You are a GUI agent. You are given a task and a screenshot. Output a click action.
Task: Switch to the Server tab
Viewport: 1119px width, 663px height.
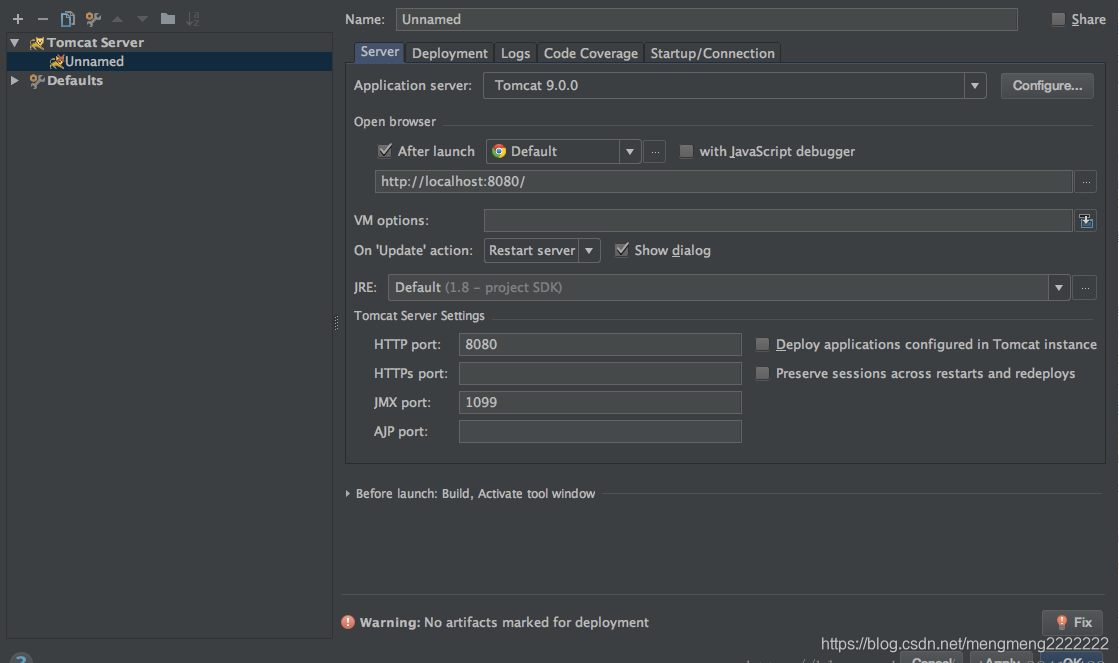click(380, 52)
